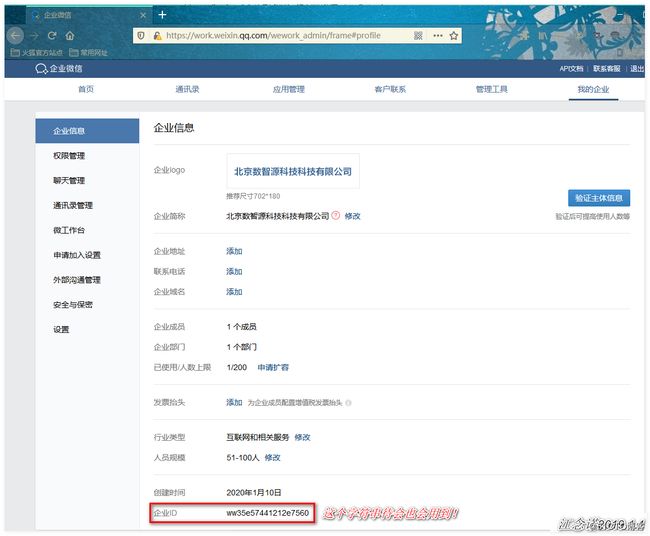Image resolution: width=650 pixels, height=536 pixels.
Task: Click 添加 for 企业域名
Action: 234,292
